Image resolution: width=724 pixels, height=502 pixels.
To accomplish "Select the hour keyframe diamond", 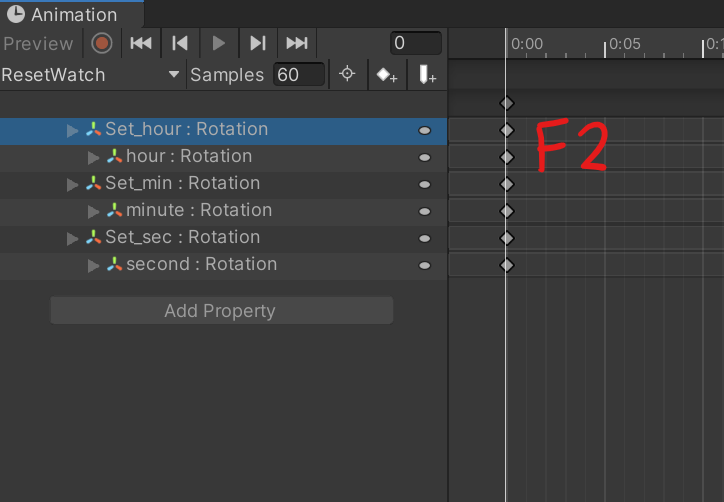I will 507,157.
